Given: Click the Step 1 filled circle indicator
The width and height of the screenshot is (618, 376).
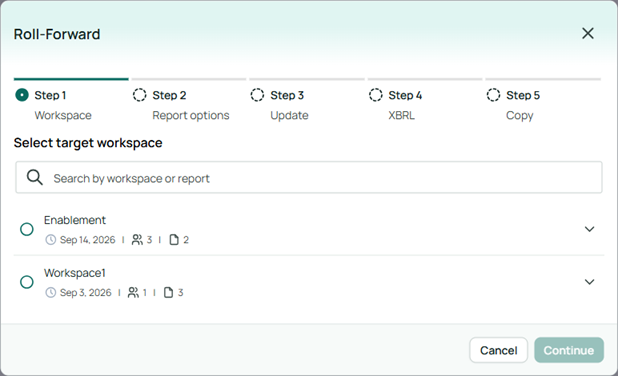Looking at the screenshot, I should click(22, 95).
